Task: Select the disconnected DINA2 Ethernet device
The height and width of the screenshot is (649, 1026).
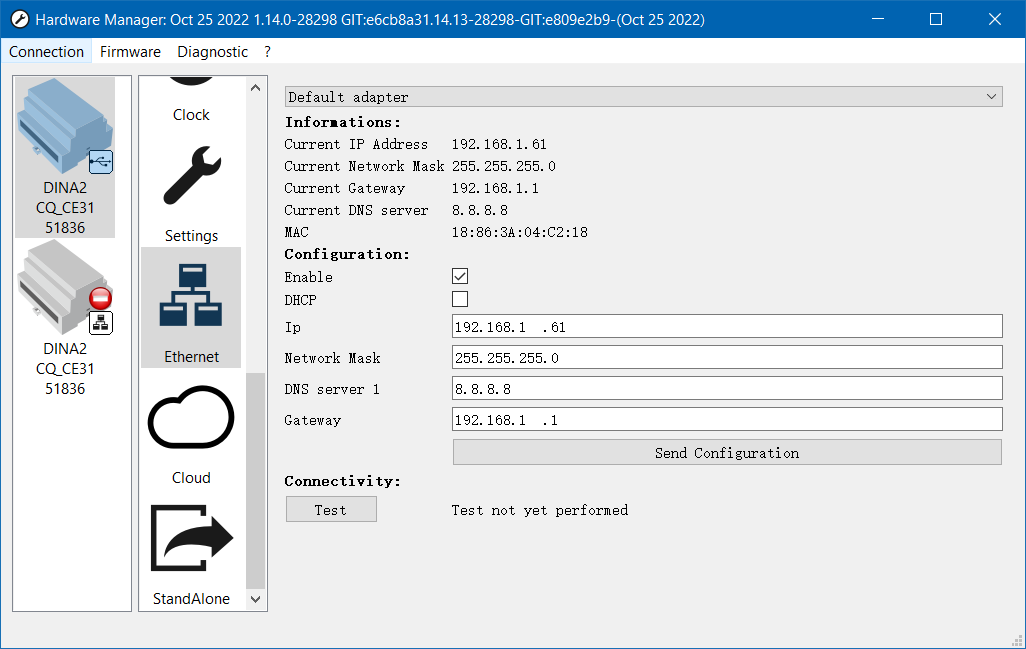Action: tap(65, 319)
